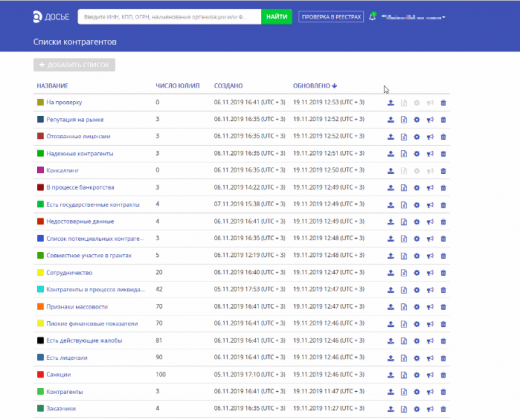The width and height of the screenshot is (520, 420).
Task: Delete the Консалтинг list
Action: (x=443, y=171)
